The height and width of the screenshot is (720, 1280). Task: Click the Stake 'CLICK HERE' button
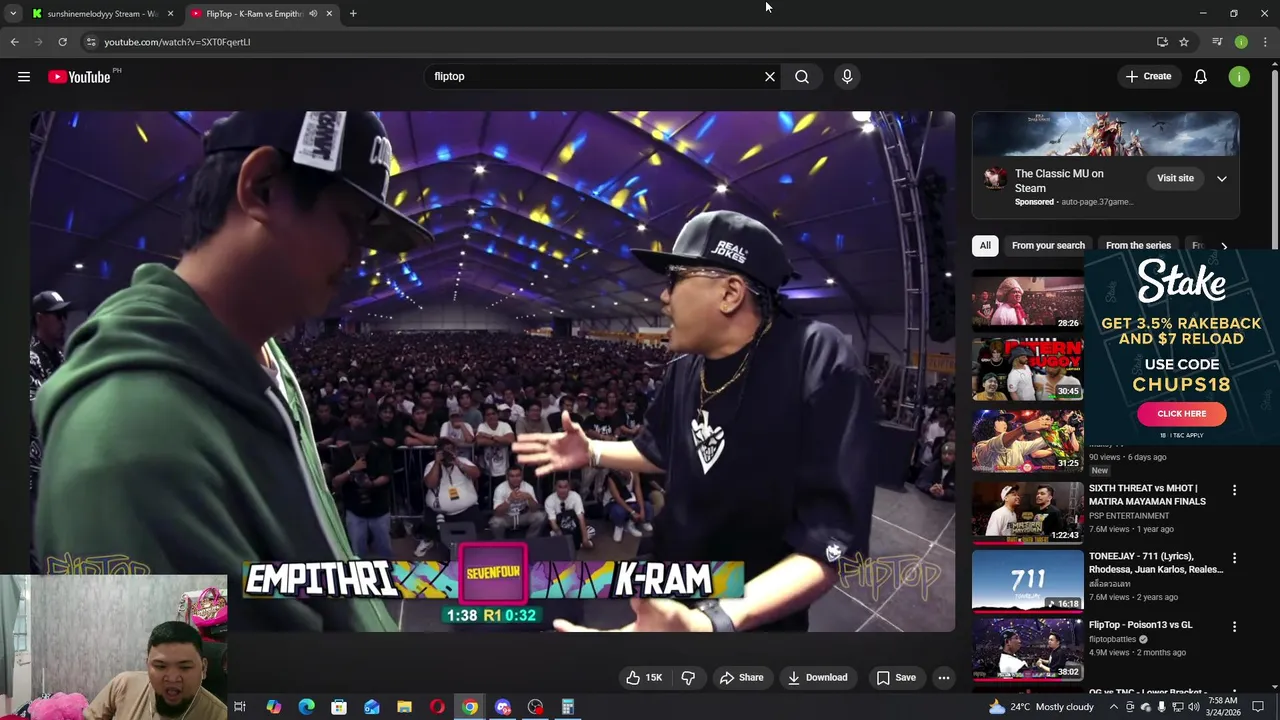(x=1181, y=414)
